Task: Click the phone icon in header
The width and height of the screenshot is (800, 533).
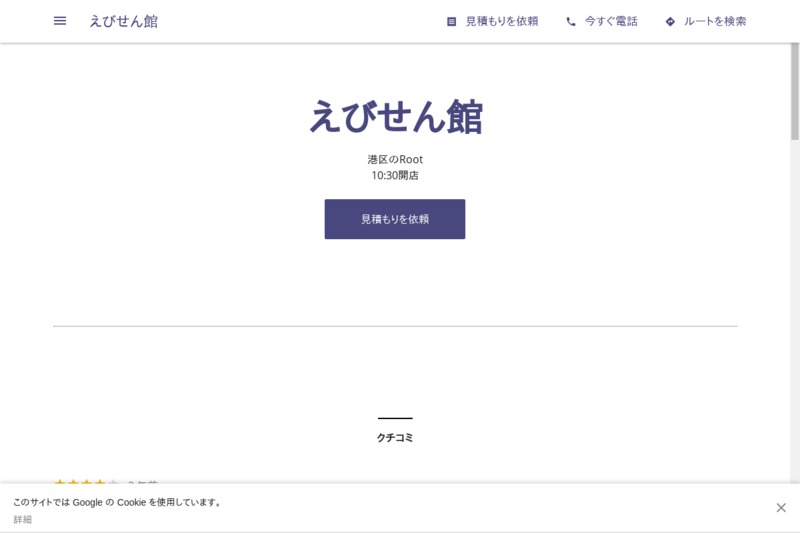Action: [x=571, y=21]
